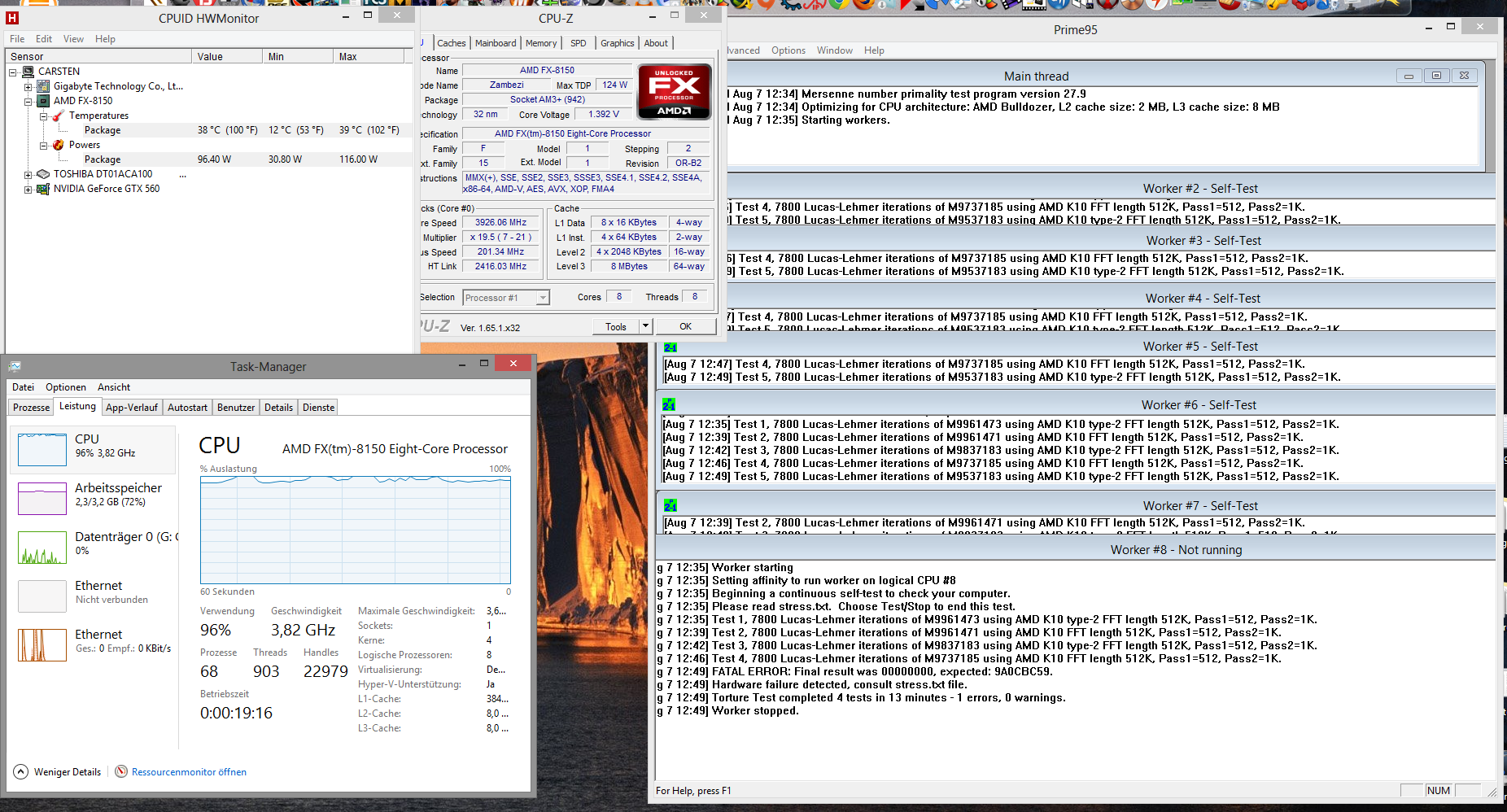Click the NVIDIA GeForce graphics card icon
The width and height of the screenshot is (1507, 812).
click(43, 189)
